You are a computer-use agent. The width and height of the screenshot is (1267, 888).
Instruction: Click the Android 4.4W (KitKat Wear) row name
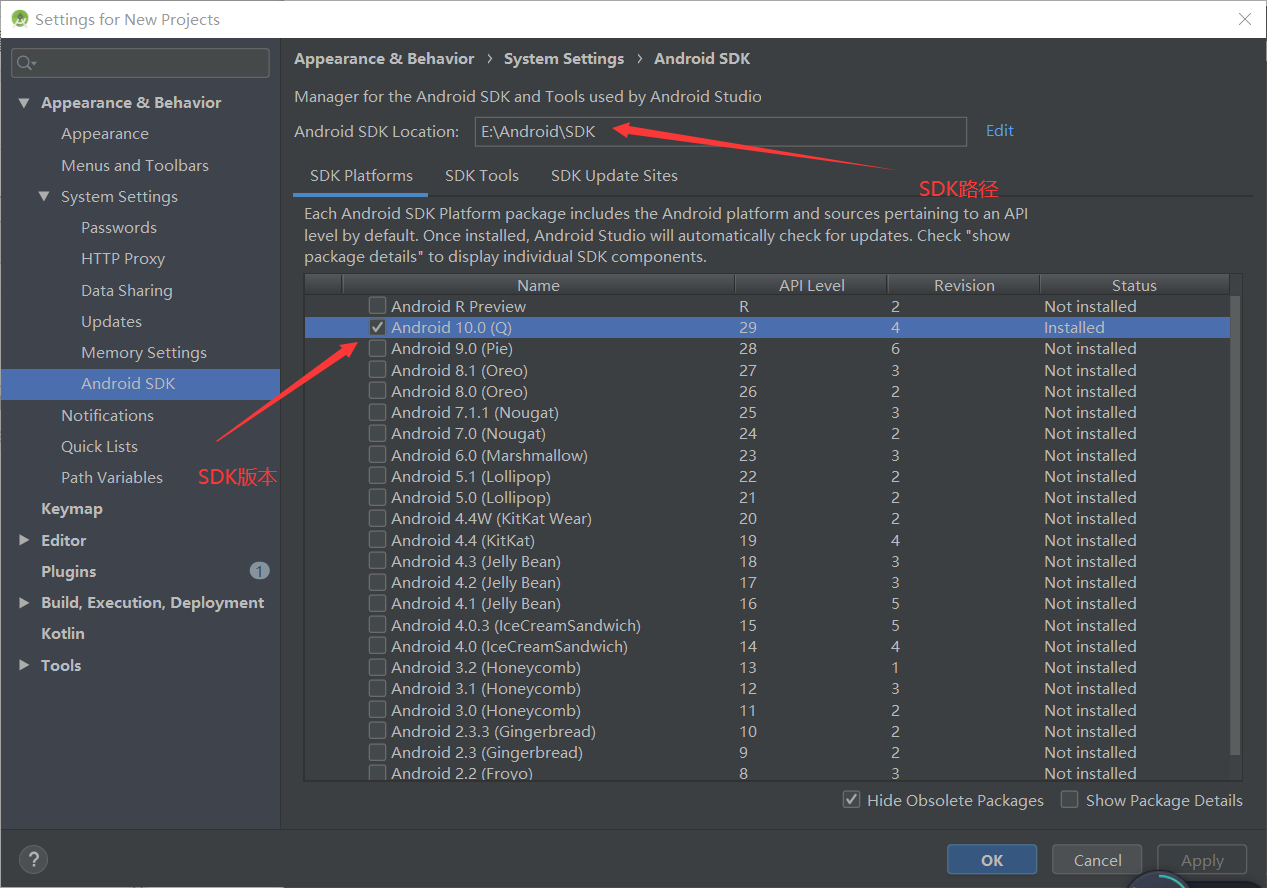(491, 518)
